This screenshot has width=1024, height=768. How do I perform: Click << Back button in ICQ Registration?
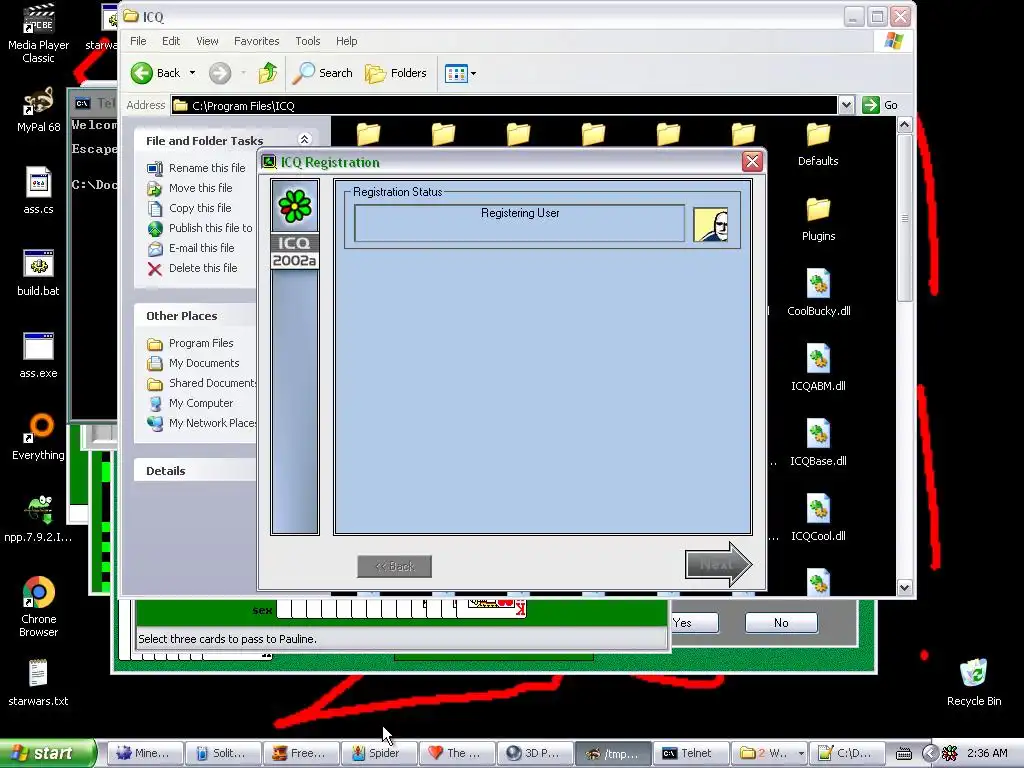[x=394, y=566]
